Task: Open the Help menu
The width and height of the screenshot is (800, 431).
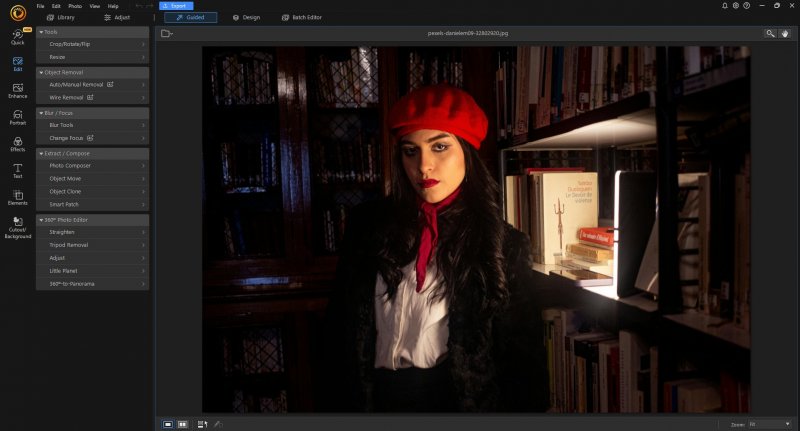Action: click(x=113, y=6)
